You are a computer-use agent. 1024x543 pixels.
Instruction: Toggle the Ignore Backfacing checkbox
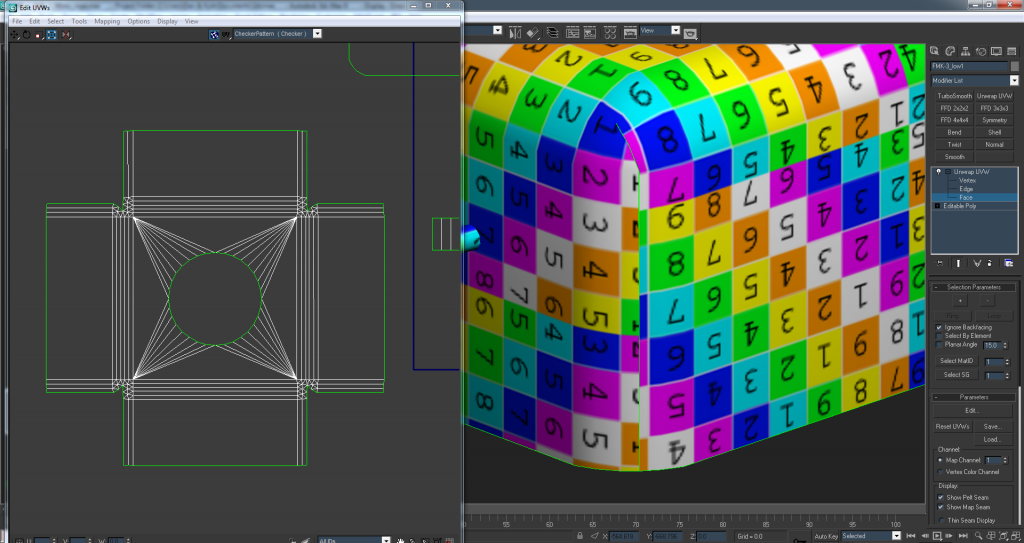[x=939, y=327]
